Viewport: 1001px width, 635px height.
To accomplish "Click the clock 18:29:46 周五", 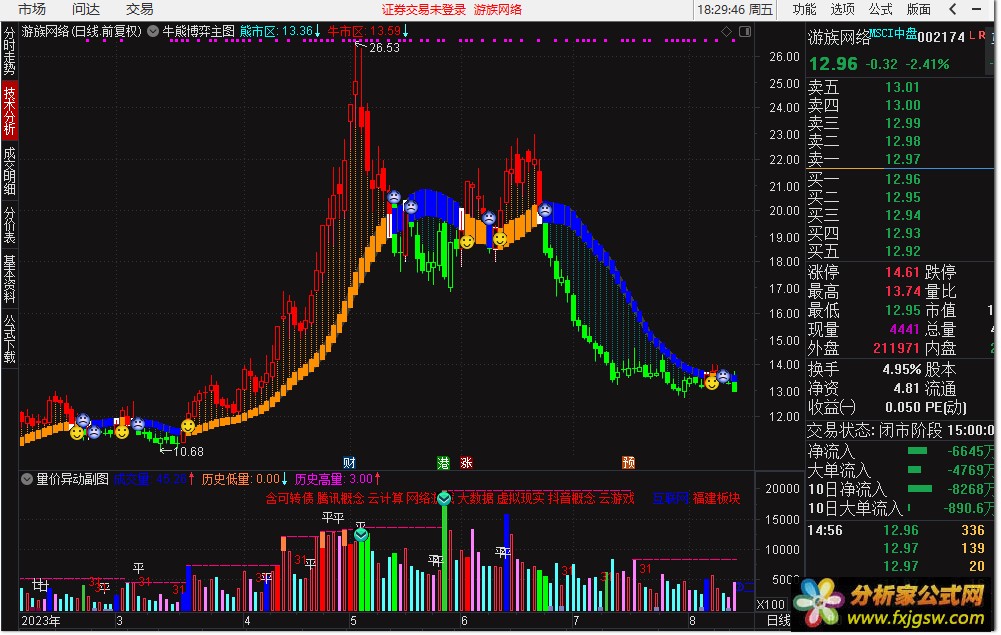I will (x=735, y=10).
